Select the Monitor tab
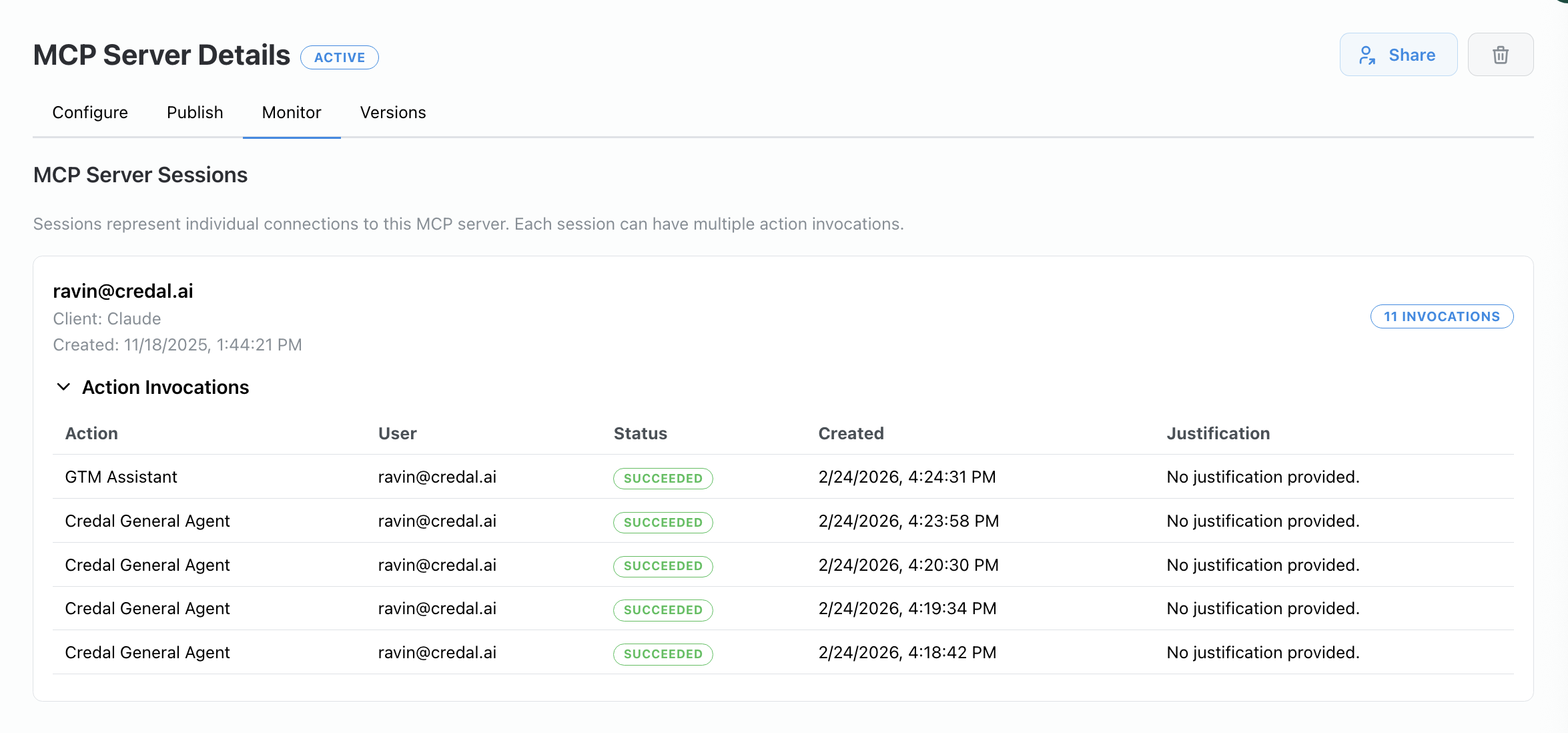This screenshot has height=733, width=1568. (292, 113)
